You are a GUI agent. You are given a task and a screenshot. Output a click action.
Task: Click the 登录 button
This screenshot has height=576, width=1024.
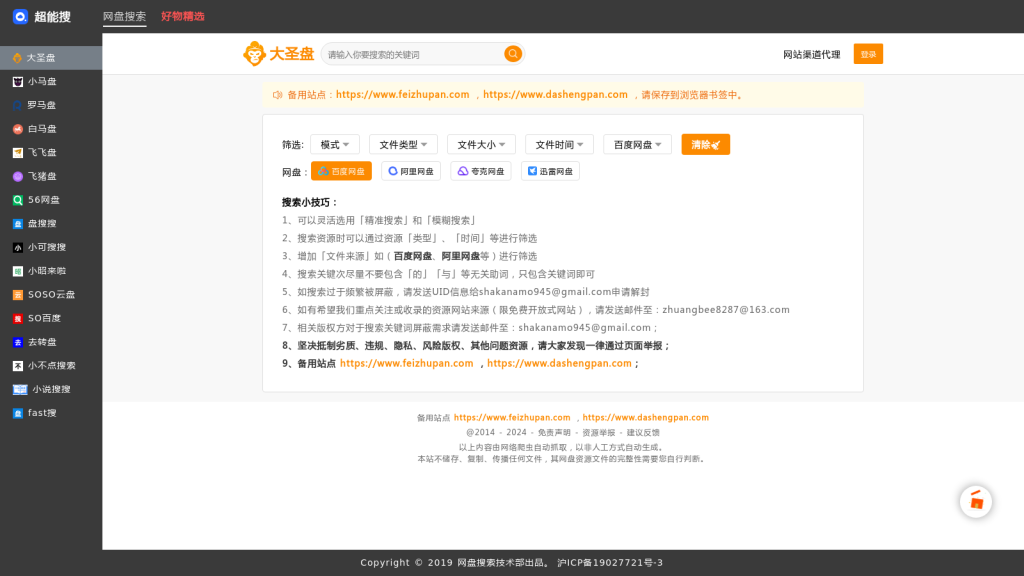pos(868,54)
